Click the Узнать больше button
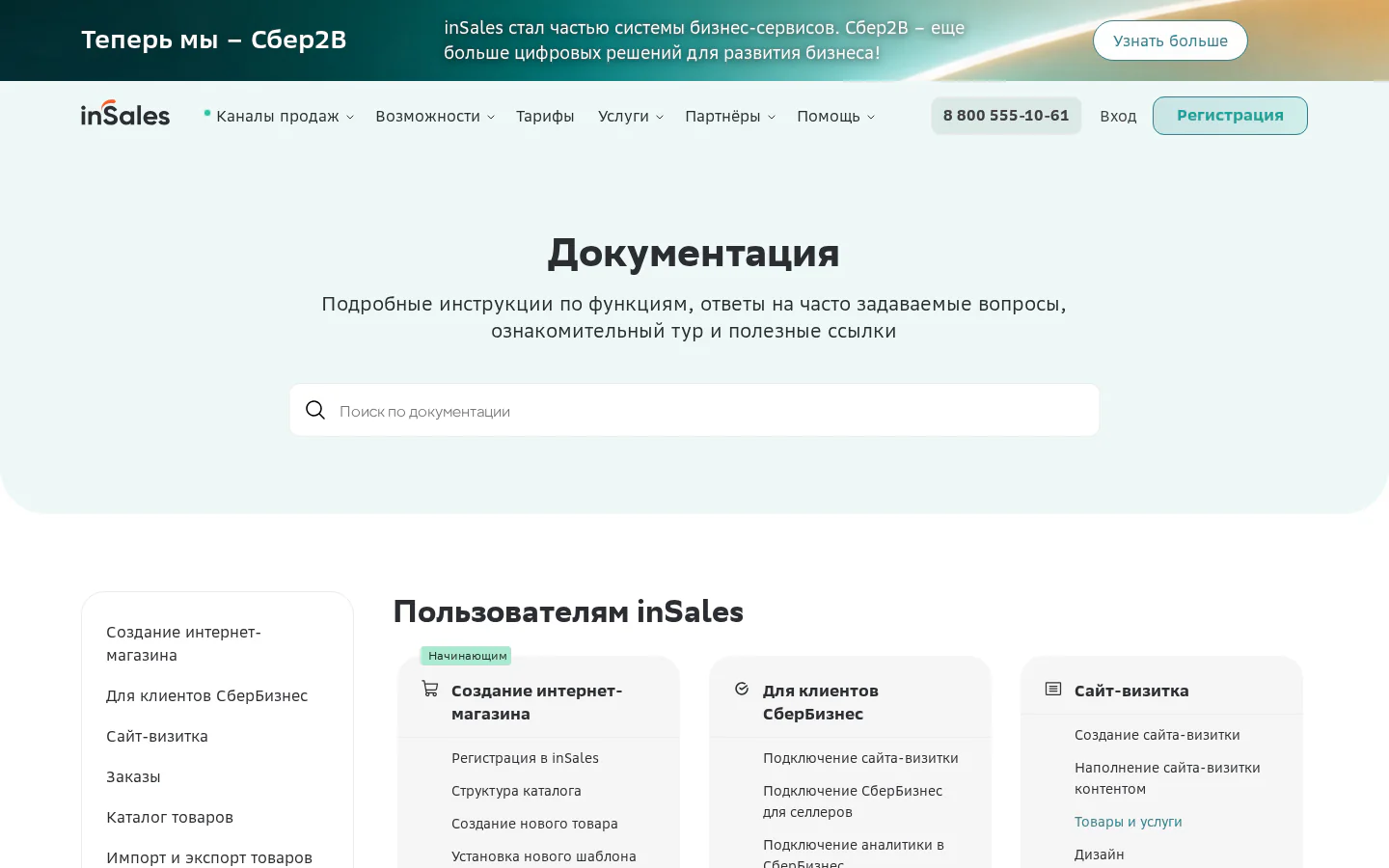Image resolution: width=1389 pixels, height=868 pixels. coord(1170,41)
